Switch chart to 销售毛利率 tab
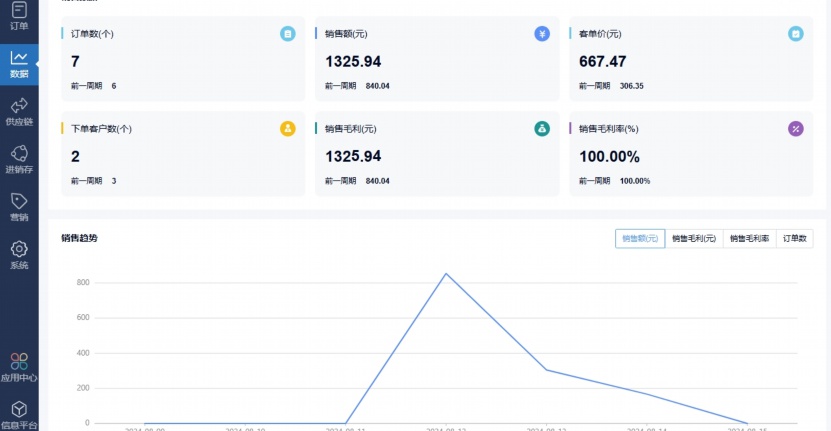 [750, 239]
